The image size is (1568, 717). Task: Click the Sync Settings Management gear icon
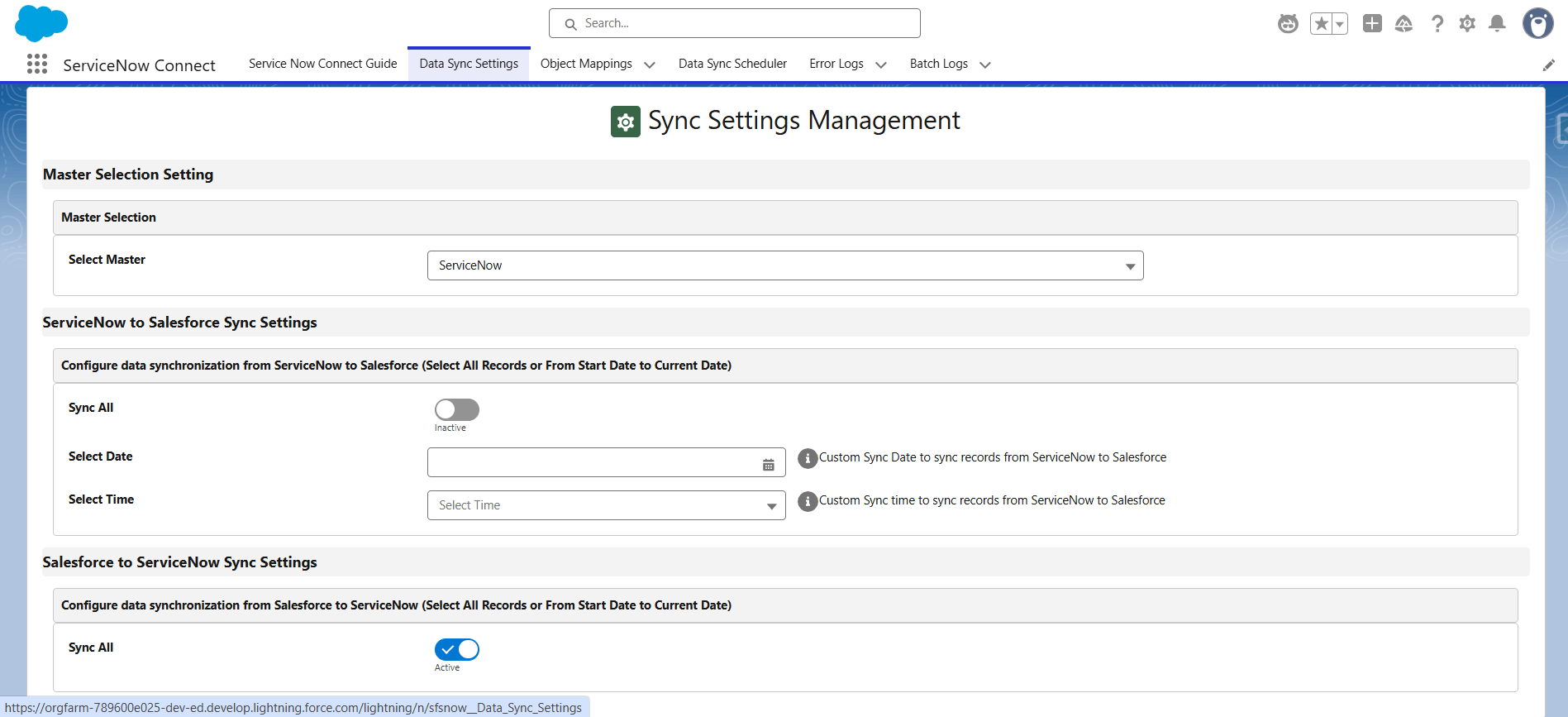tap(626, 122)
